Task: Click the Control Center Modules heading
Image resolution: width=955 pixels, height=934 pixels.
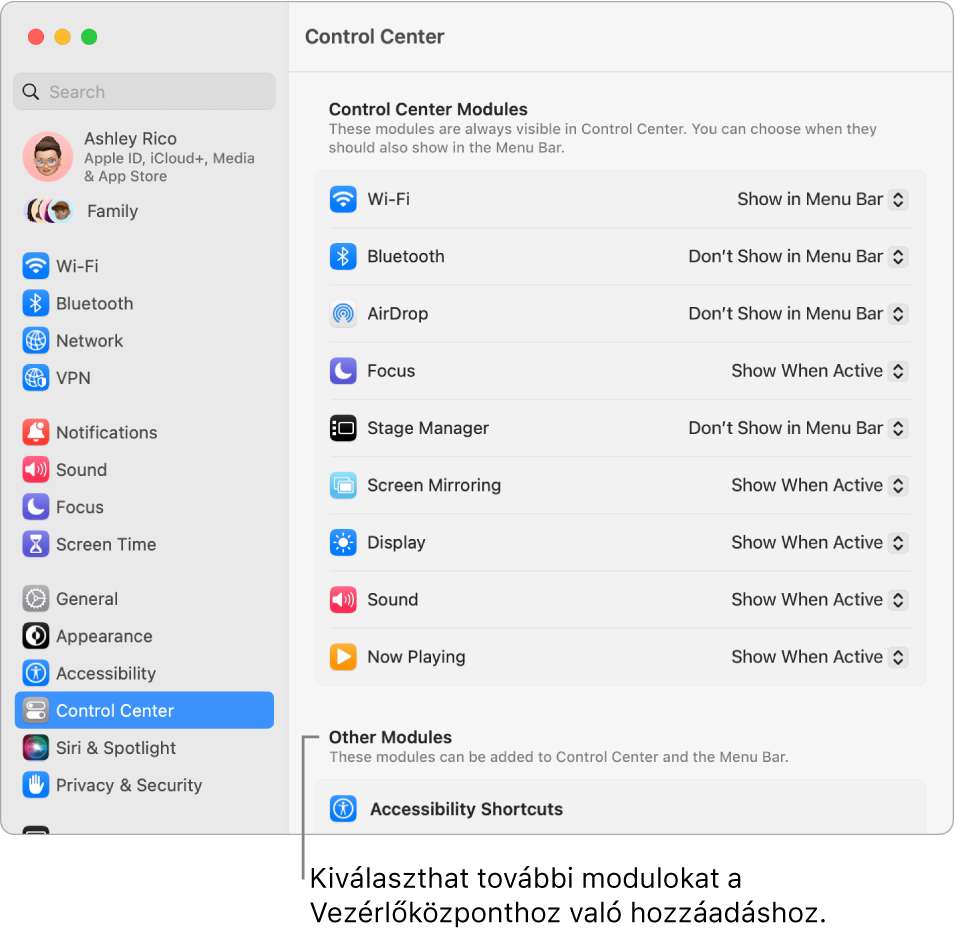Action: 428,109
